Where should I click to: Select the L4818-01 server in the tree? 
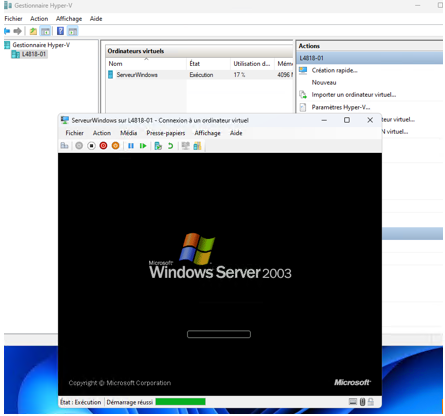33,54
